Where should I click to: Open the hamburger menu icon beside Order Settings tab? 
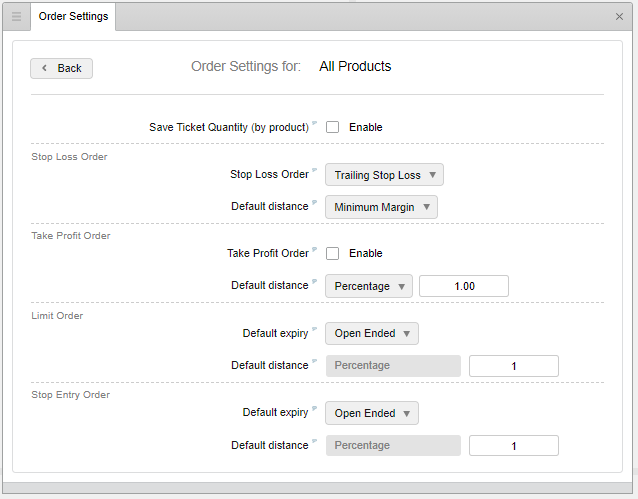[16, 17]
